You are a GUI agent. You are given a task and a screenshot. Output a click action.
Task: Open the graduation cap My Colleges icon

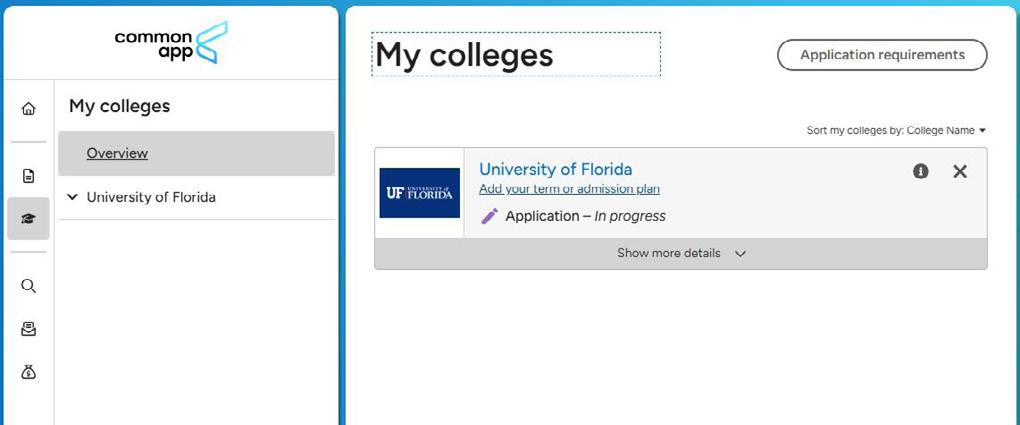(28, 219)
